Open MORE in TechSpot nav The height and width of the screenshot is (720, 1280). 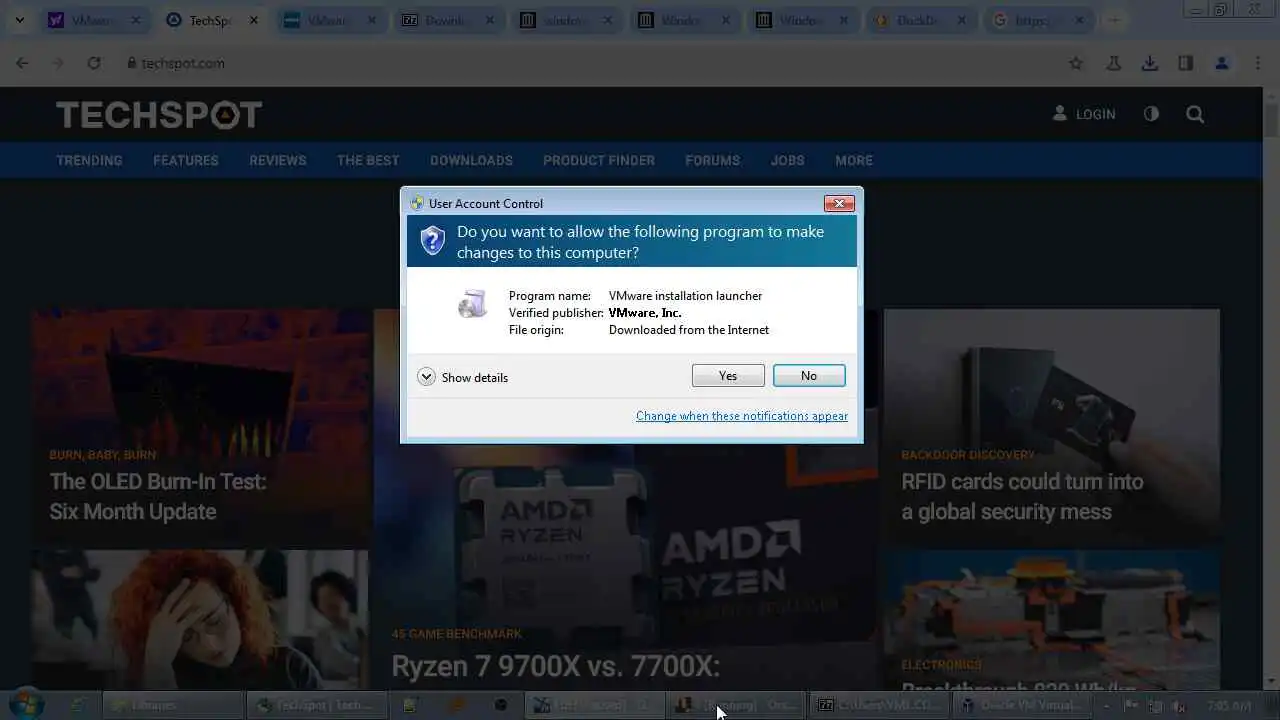854,160
